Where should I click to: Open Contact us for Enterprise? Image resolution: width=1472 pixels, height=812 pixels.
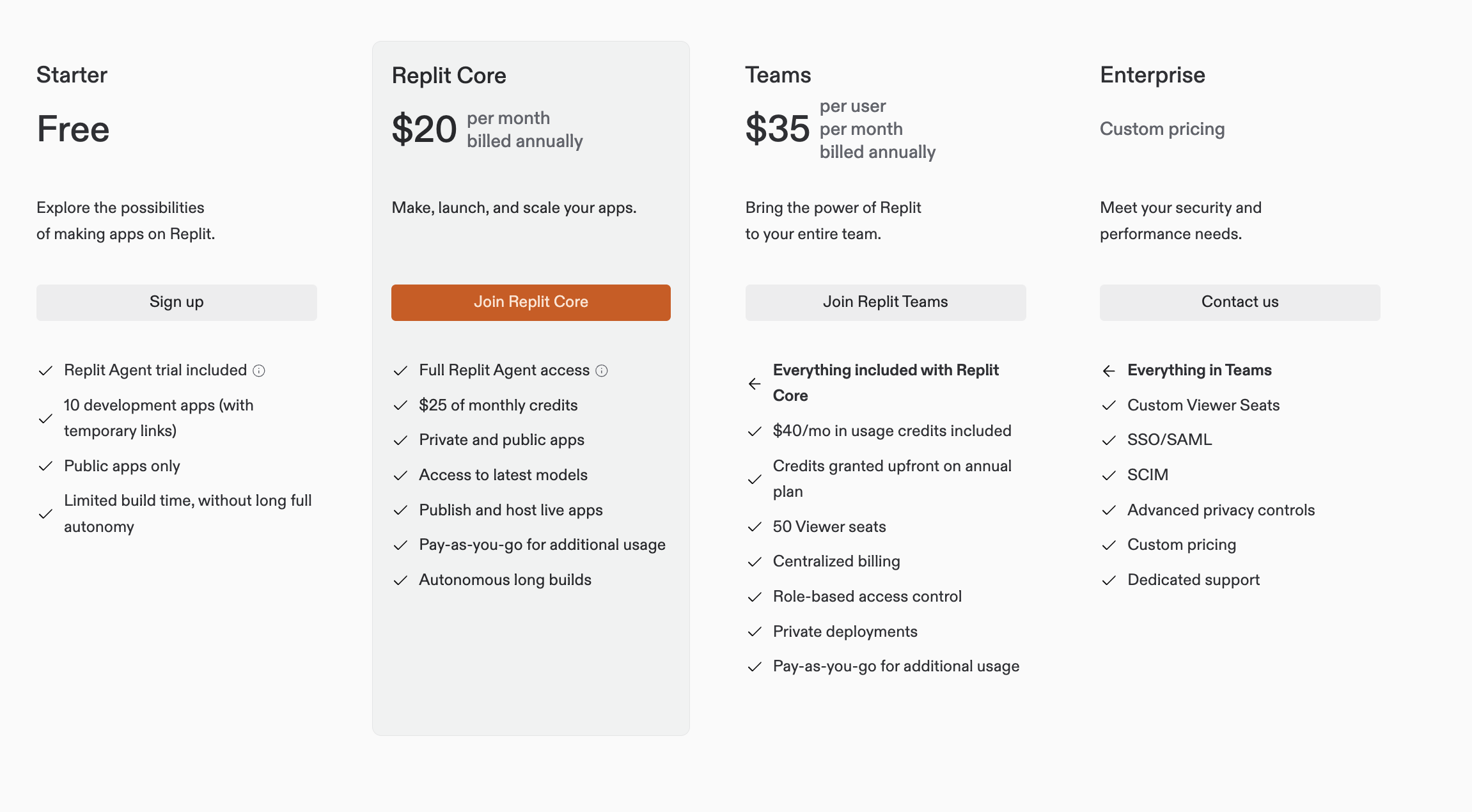click(x=1239, y=302)
